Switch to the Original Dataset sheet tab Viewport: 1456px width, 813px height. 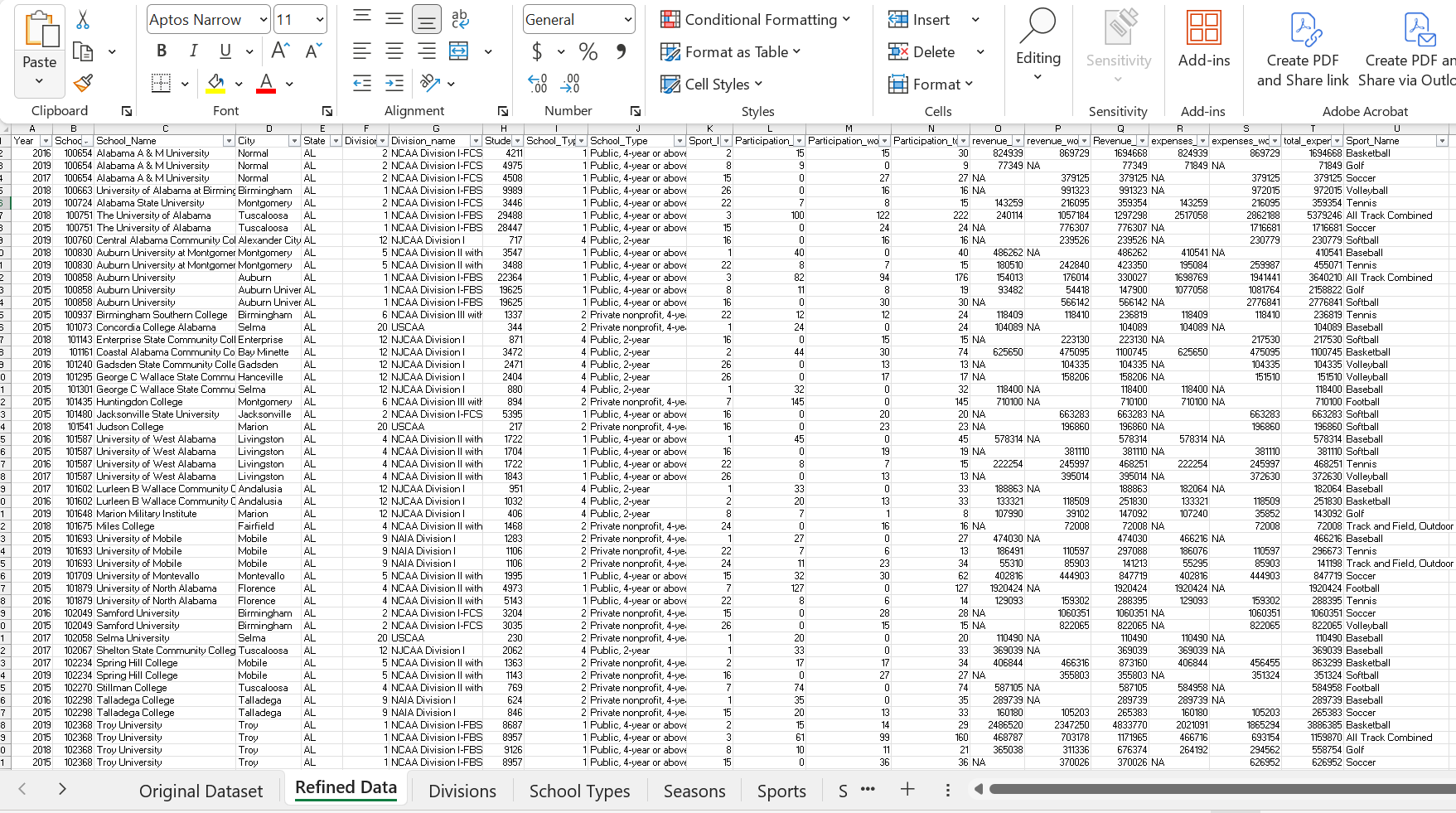click(x=201, y=791)
